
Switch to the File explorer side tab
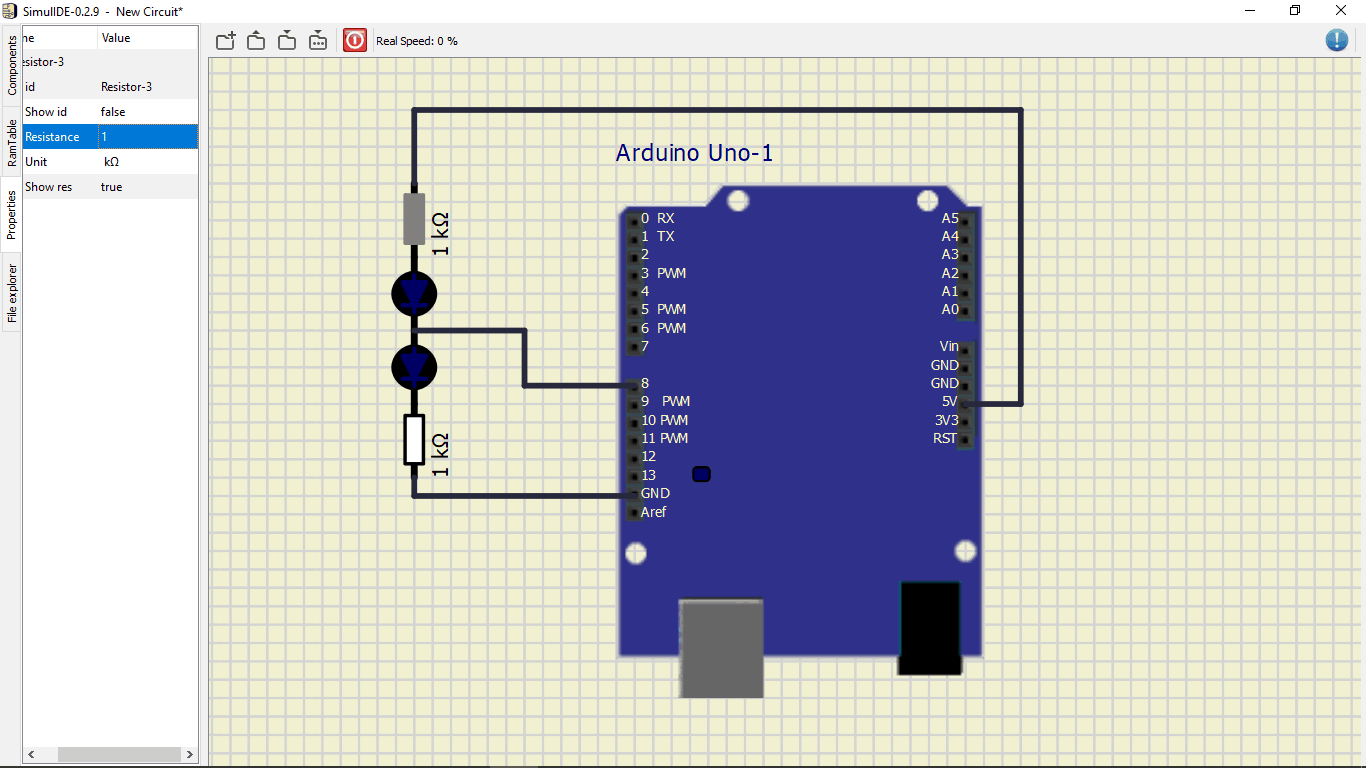click(11, 294)
